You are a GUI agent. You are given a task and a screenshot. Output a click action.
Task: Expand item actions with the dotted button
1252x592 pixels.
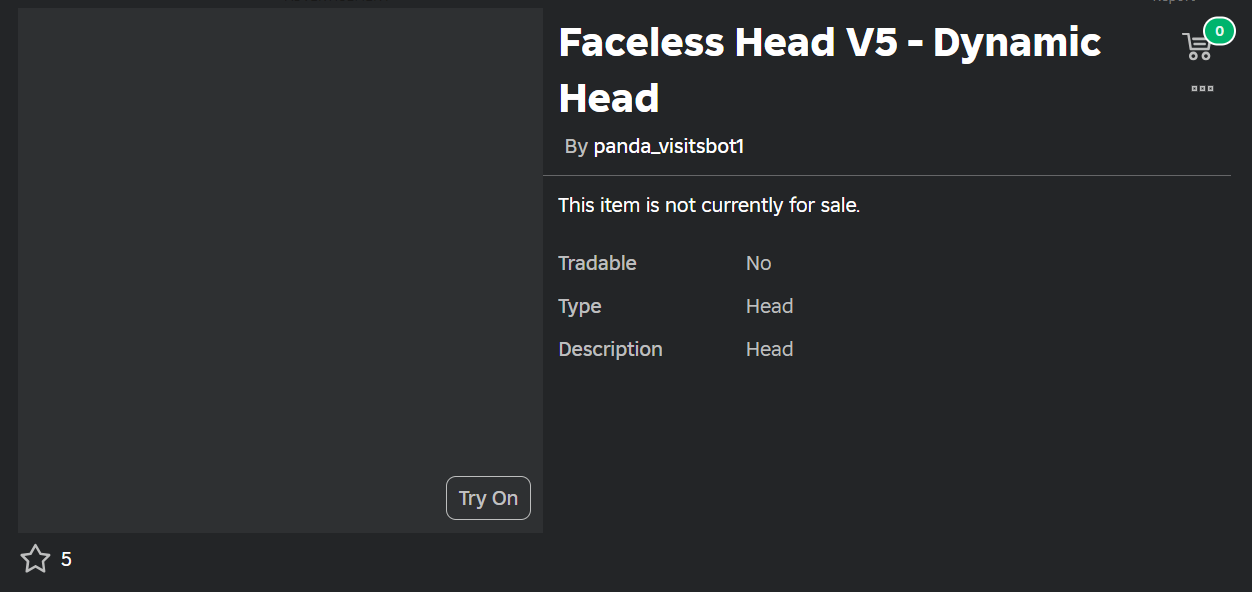1201,89
